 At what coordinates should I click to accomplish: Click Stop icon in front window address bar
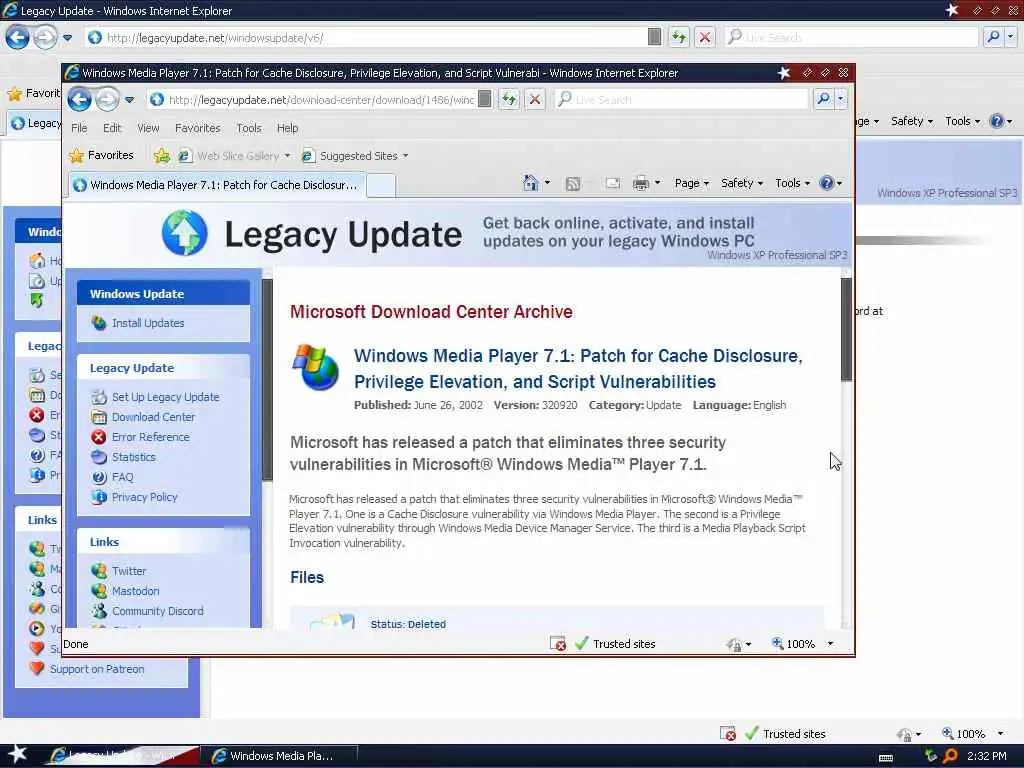(535, 99)
